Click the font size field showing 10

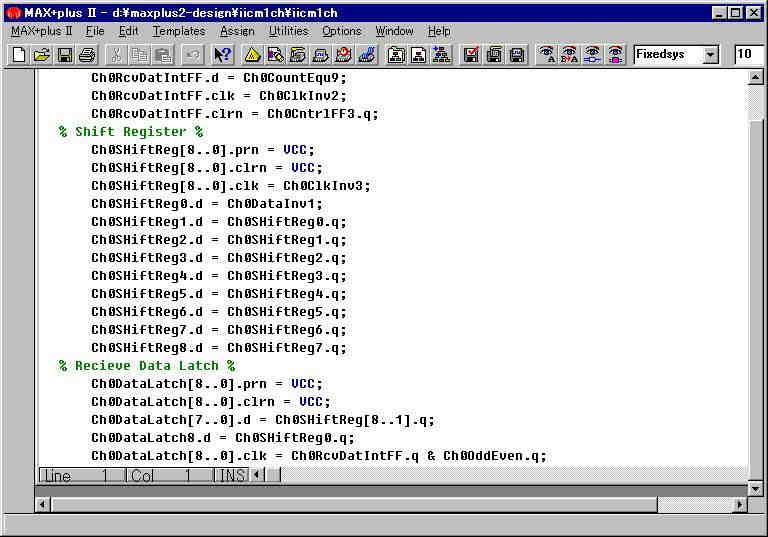pos(748,55)
